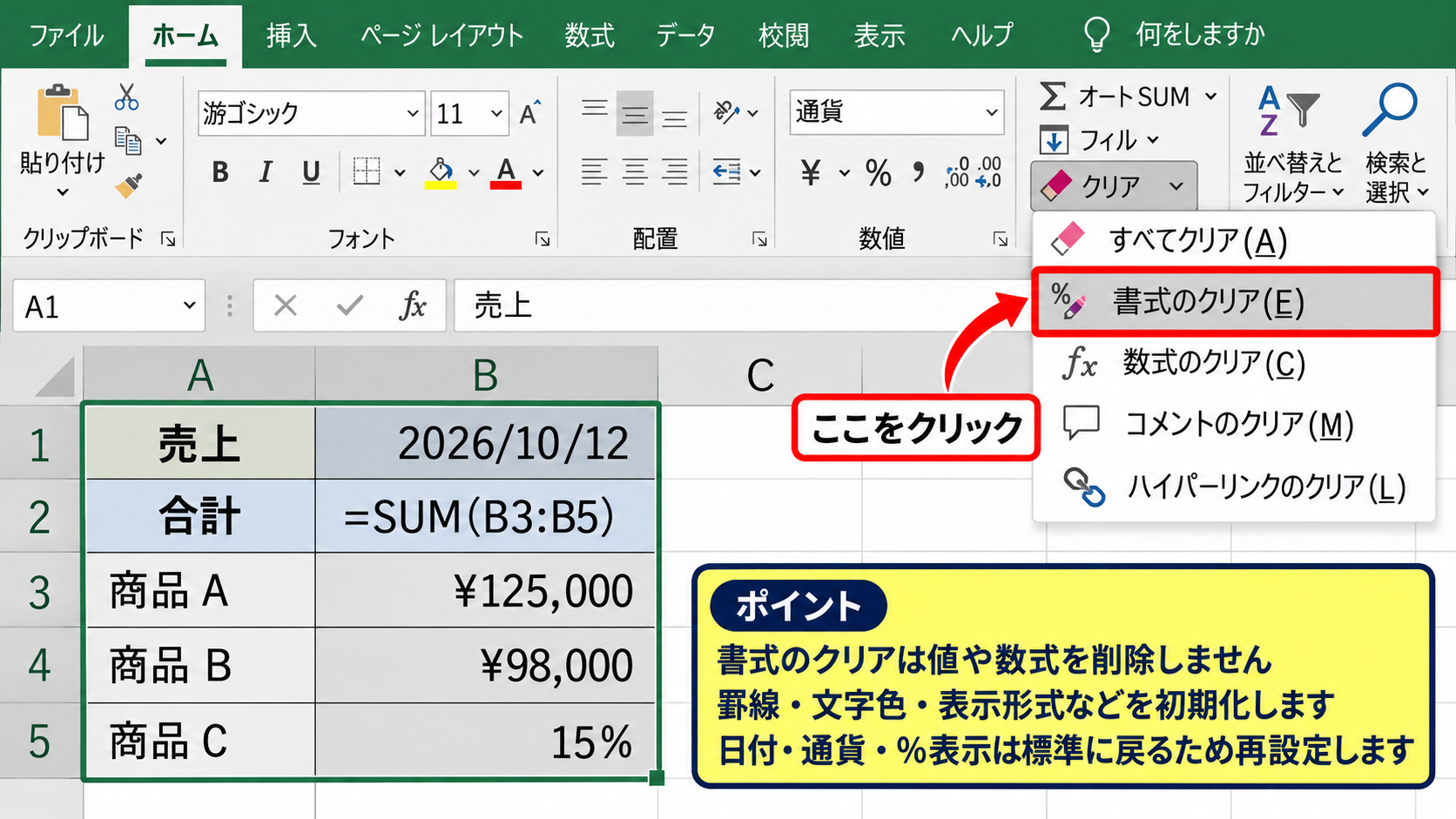This screenshot has height=819, width=1456.
Task: Toggle Underline formatting
Action: [311, 172]
